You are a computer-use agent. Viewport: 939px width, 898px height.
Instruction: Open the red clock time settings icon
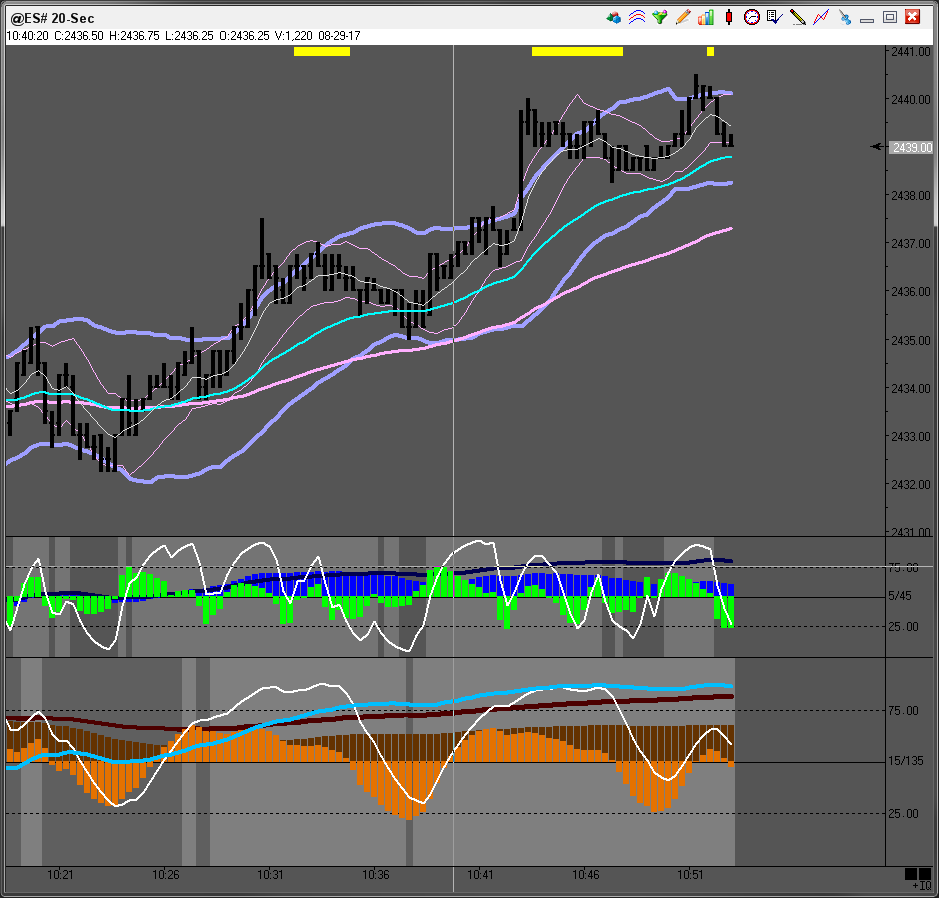tap(752, 17)
